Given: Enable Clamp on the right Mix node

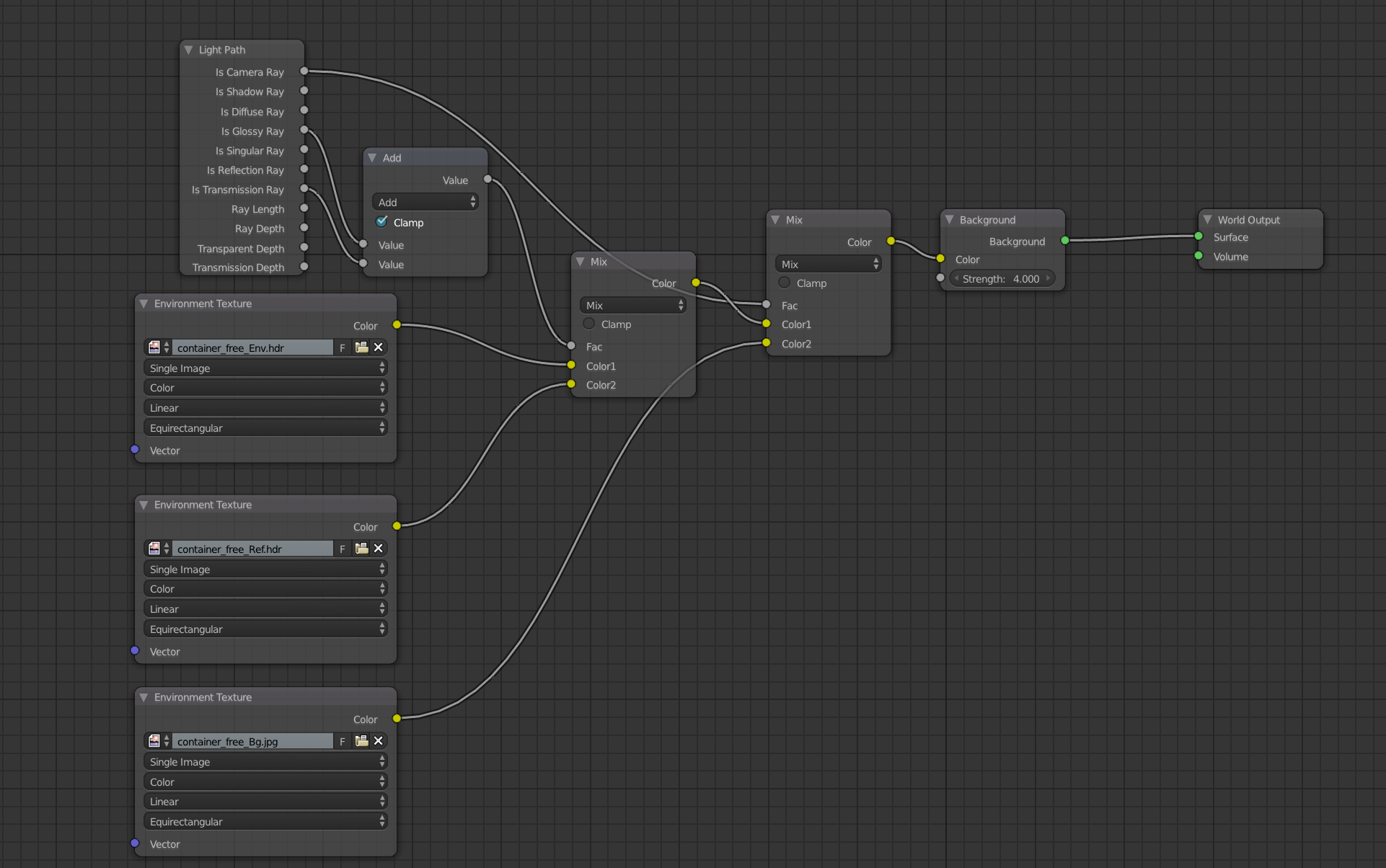Looking at the screenshot, I should click(x=785, y=283).
